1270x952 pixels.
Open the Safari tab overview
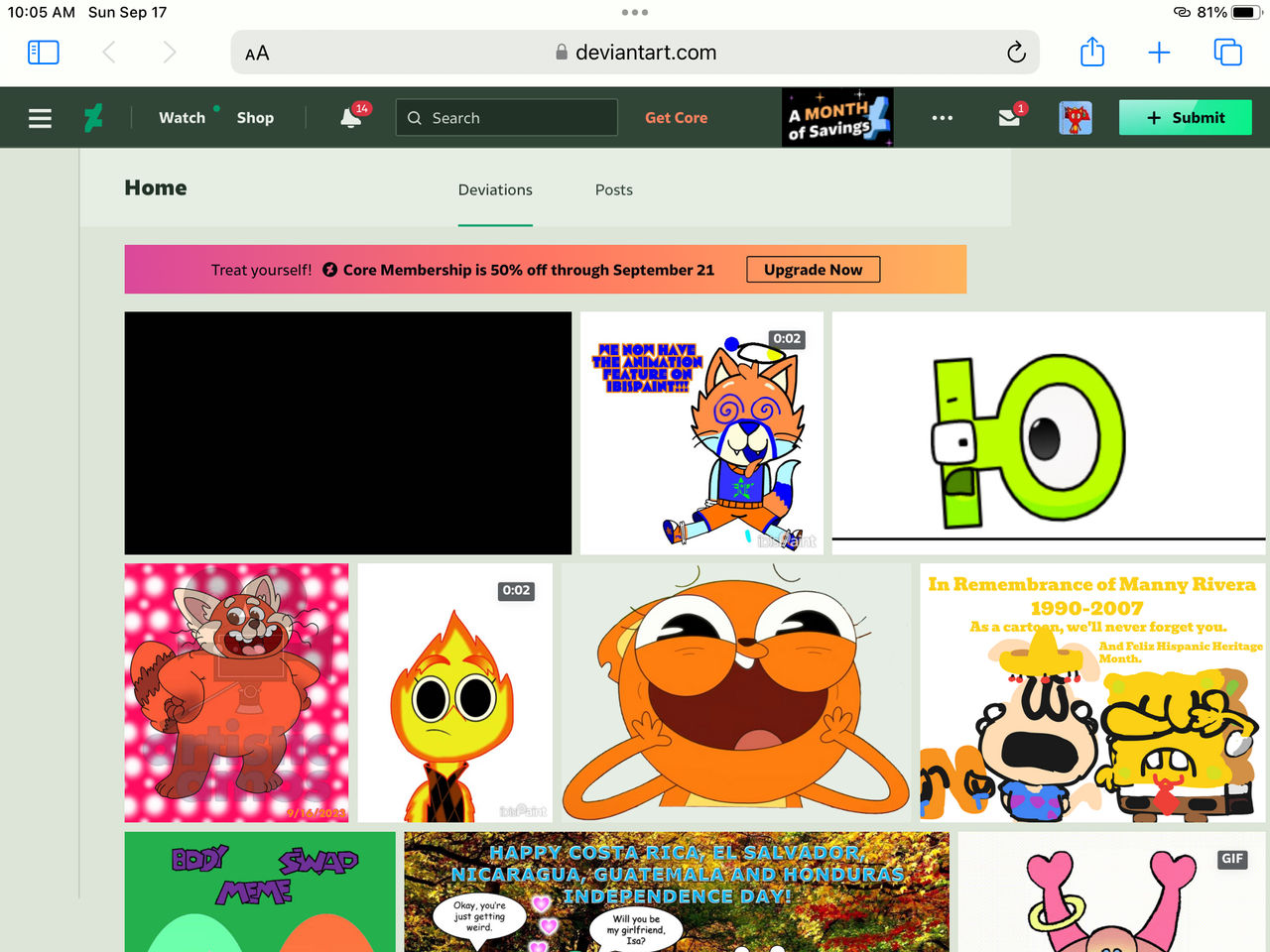pos(1227,53)
